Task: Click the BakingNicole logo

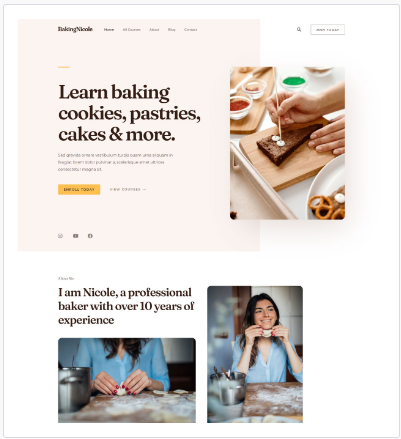Action: [x=75, y=29]
